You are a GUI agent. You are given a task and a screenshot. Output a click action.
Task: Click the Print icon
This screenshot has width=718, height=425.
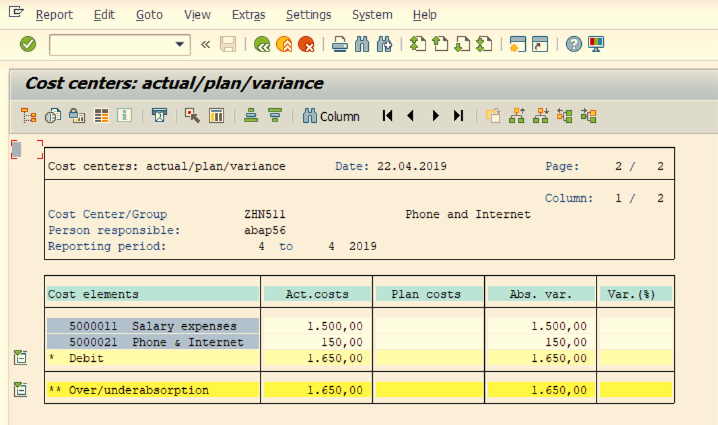pos(340,44)
